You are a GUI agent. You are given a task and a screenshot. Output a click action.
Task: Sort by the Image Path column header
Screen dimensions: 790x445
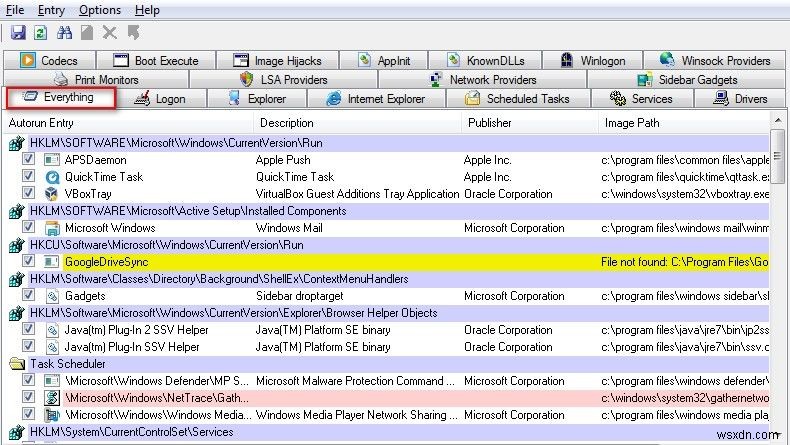pos(684,123)
